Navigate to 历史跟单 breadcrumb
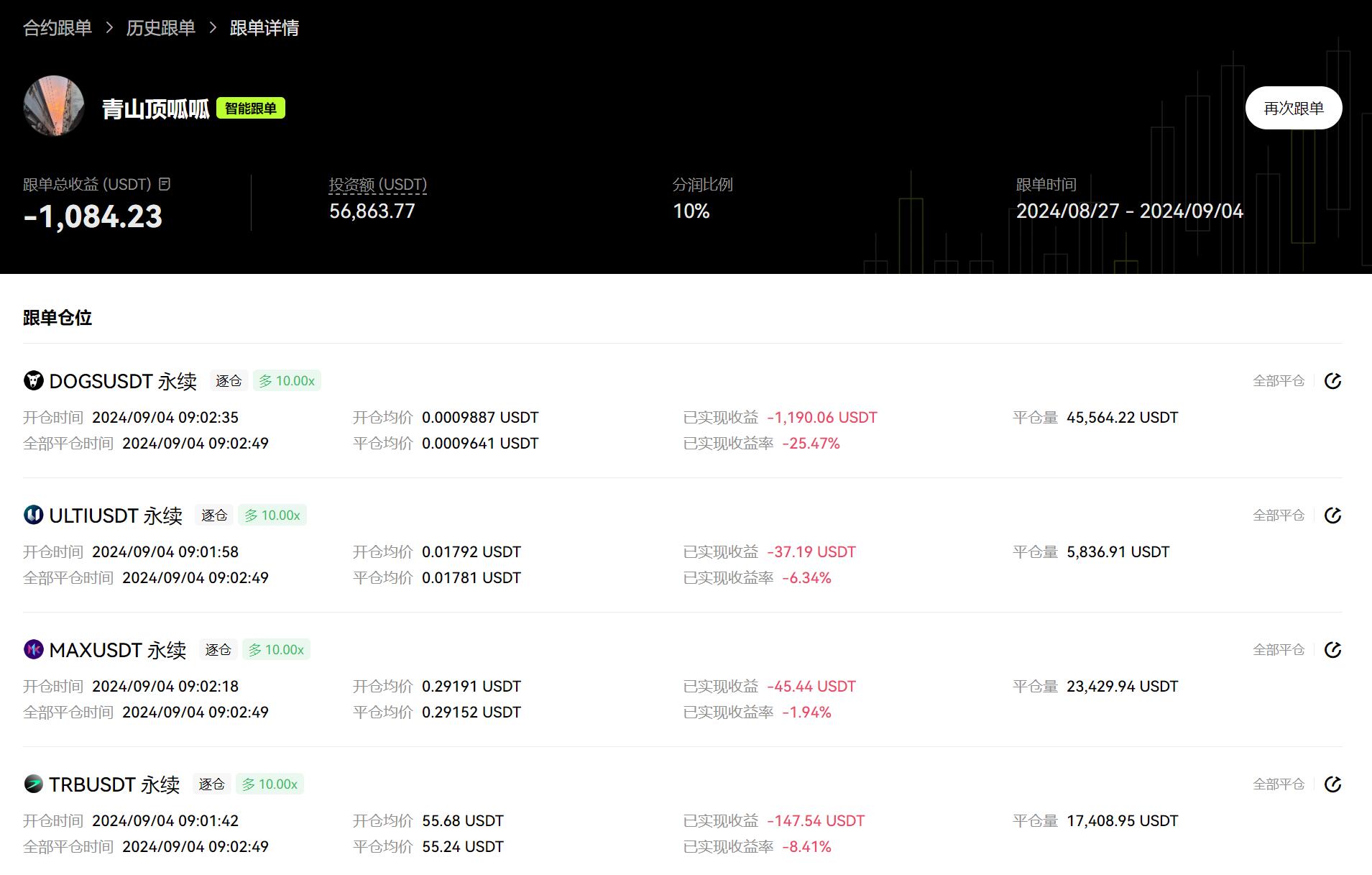Screen dimensions: 1372x875 (161, 28)
